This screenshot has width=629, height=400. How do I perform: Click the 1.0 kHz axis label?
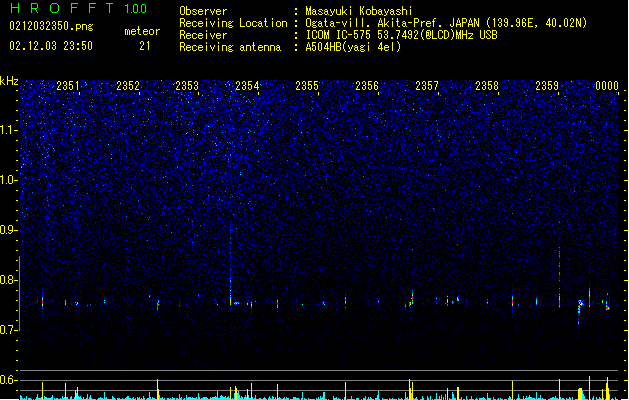pyautogui.click(x=8, y=180)
